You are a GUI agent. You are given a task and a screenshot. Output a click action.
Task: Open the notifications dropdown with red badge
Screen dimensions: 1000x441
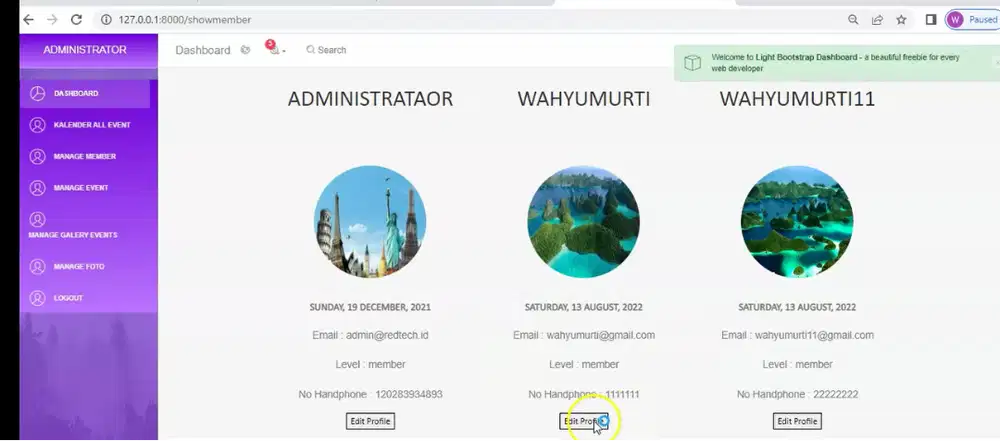[x=274, y=49]
